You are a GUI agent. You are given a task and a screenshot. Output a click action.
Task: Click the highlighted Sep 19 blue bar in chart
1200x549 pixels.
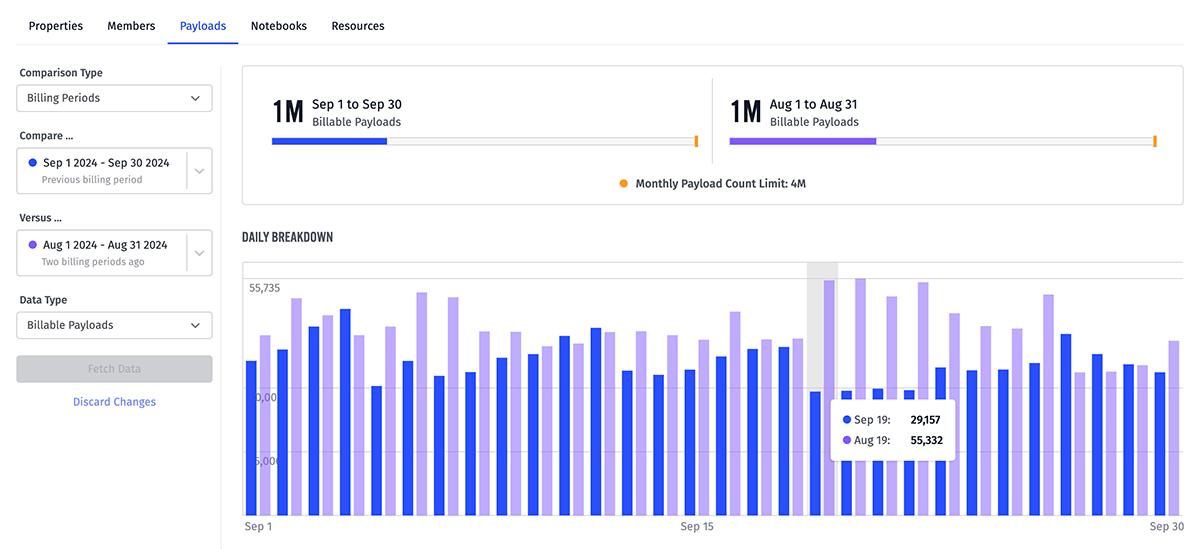click(815, 453)
